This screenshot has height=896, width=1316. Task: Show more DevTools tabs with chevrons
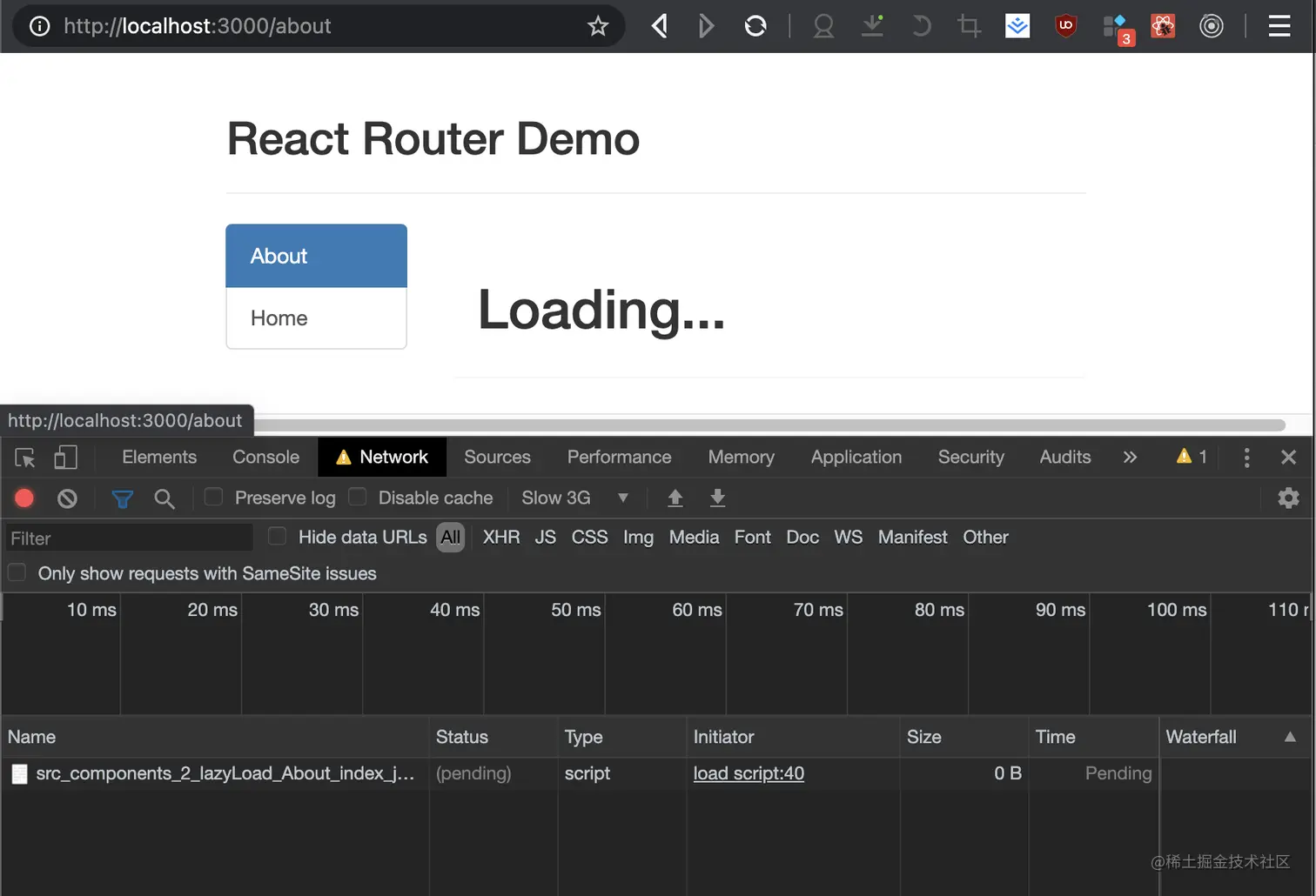[1130, 457]
